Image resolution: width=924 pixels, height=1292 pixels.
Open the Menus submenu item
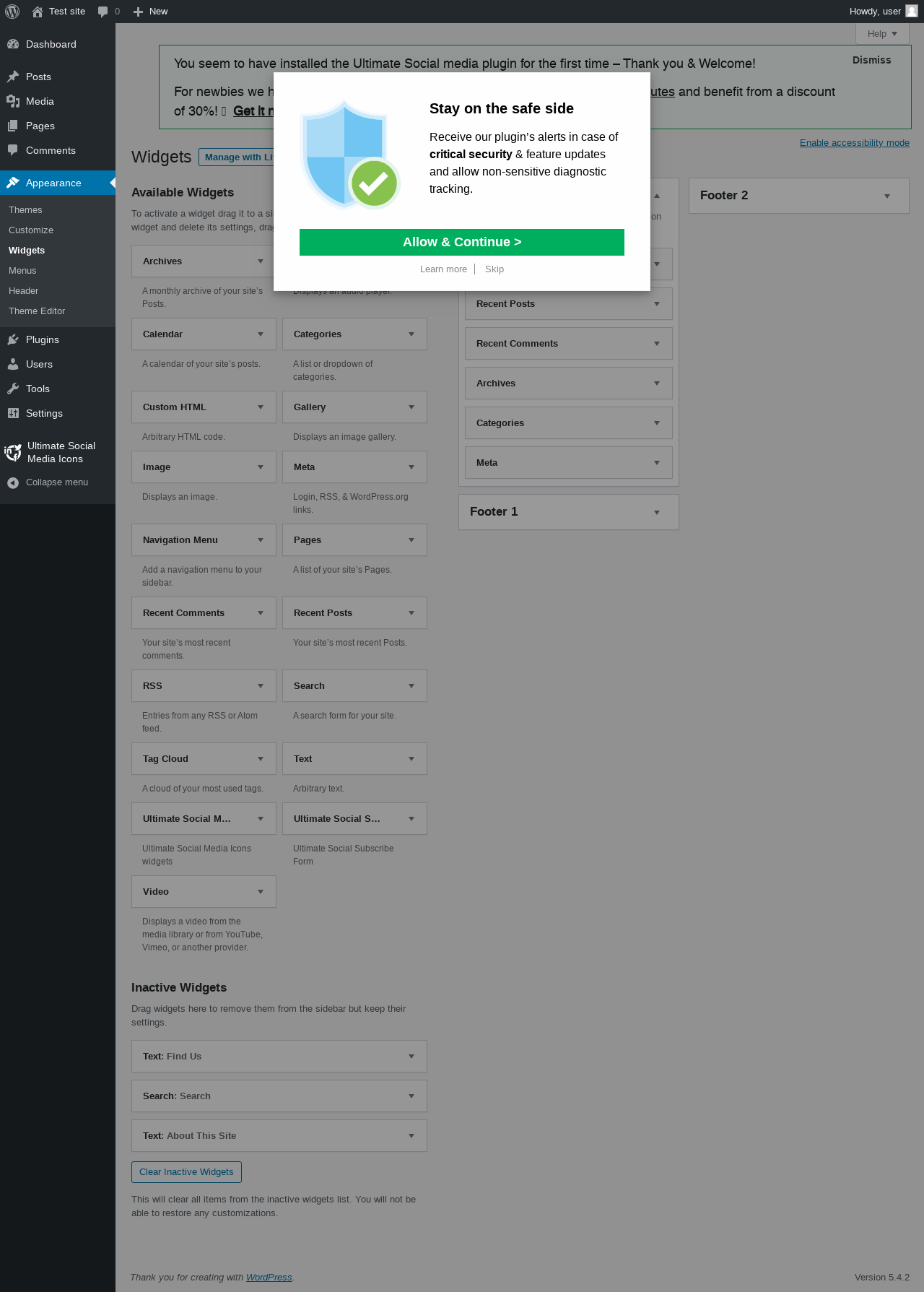(x=22, y=271)
